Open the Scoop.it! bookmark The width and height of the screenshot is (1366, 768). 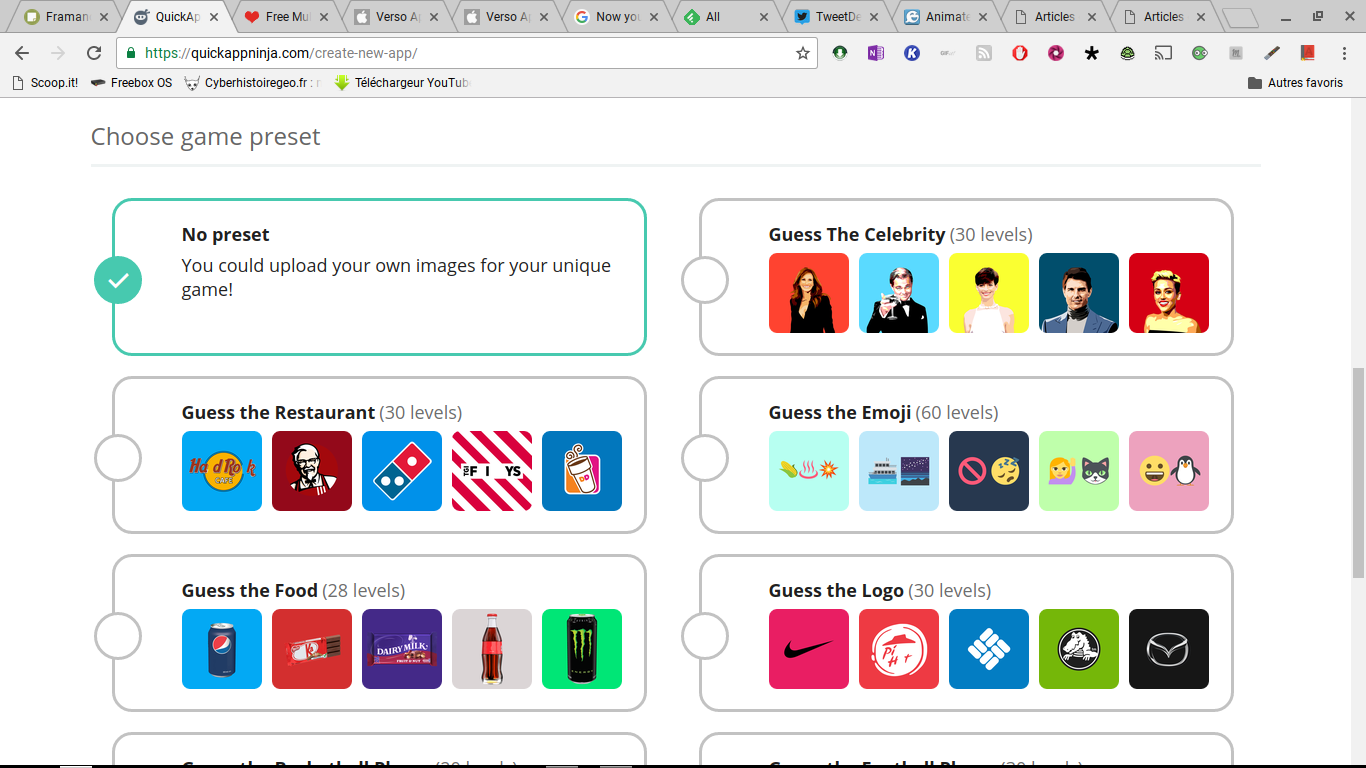click(x=45, y=83)
